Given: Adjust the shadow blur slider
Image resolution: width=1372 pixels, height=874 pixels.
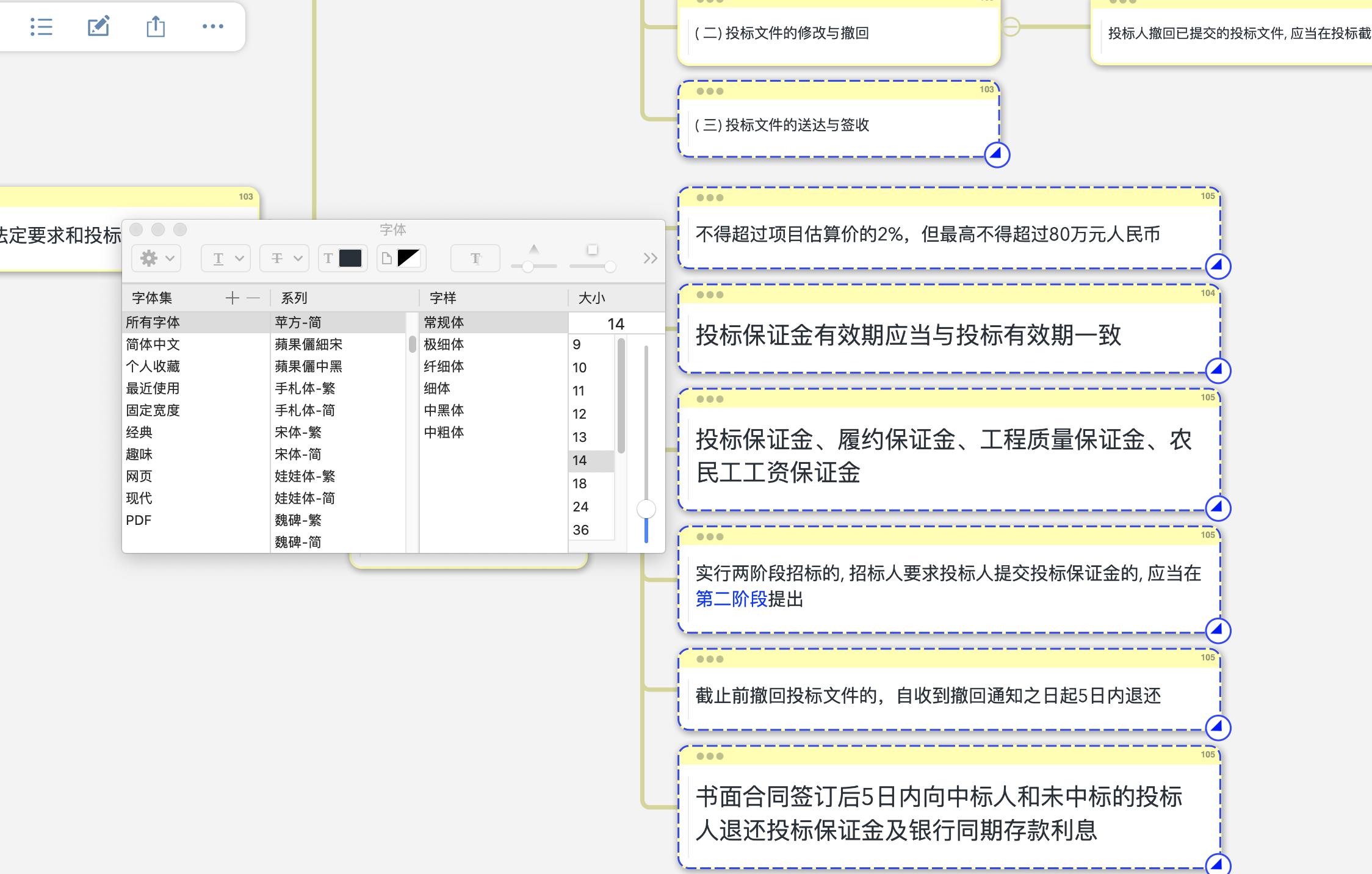Looking at the screenshot, I should [x=610, y=266].
